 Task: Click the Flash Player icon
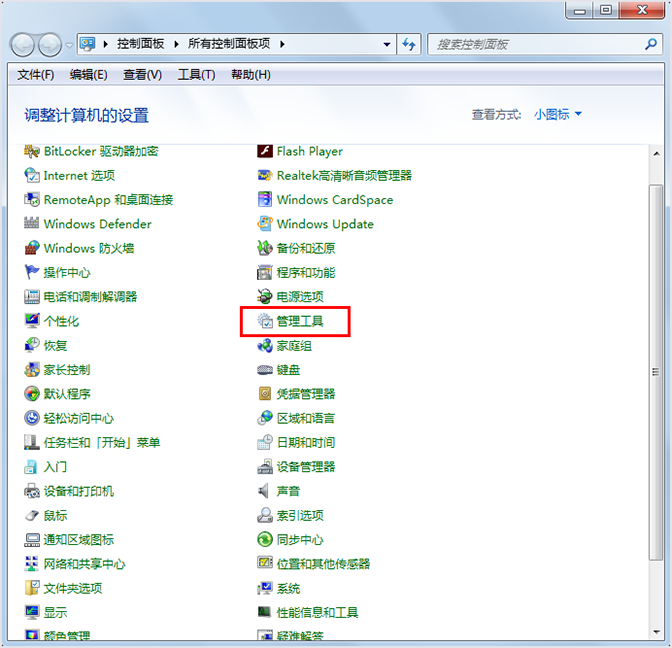pyautogui.click(x=265, y=151)
